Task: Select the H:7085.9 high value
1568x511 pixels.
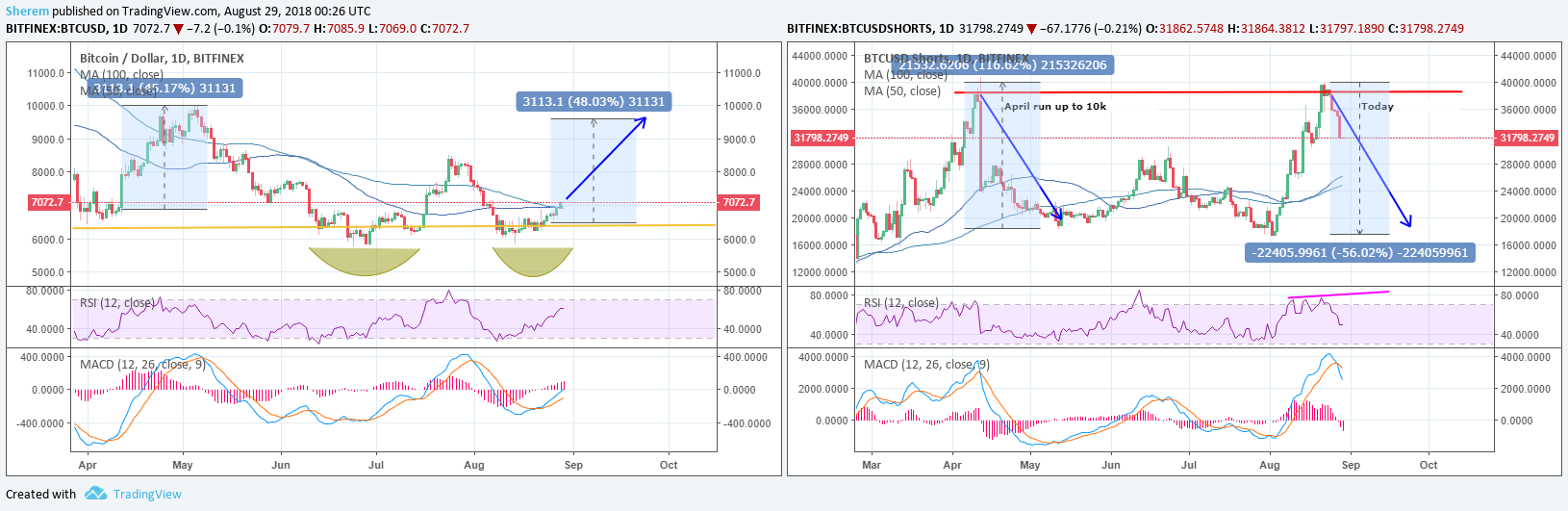Action: point(340,28)
